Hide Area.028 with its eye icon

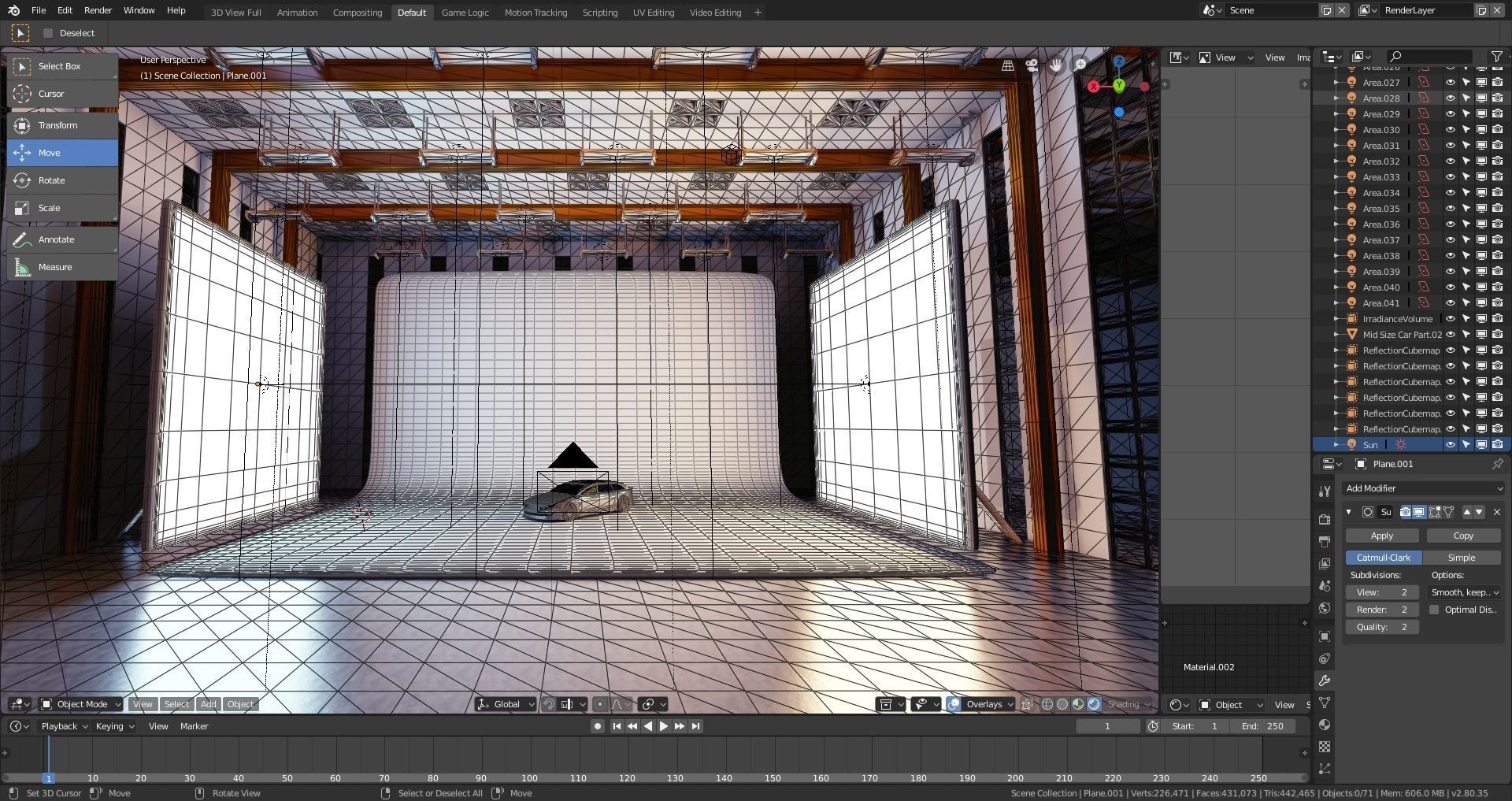(1450, 98)
